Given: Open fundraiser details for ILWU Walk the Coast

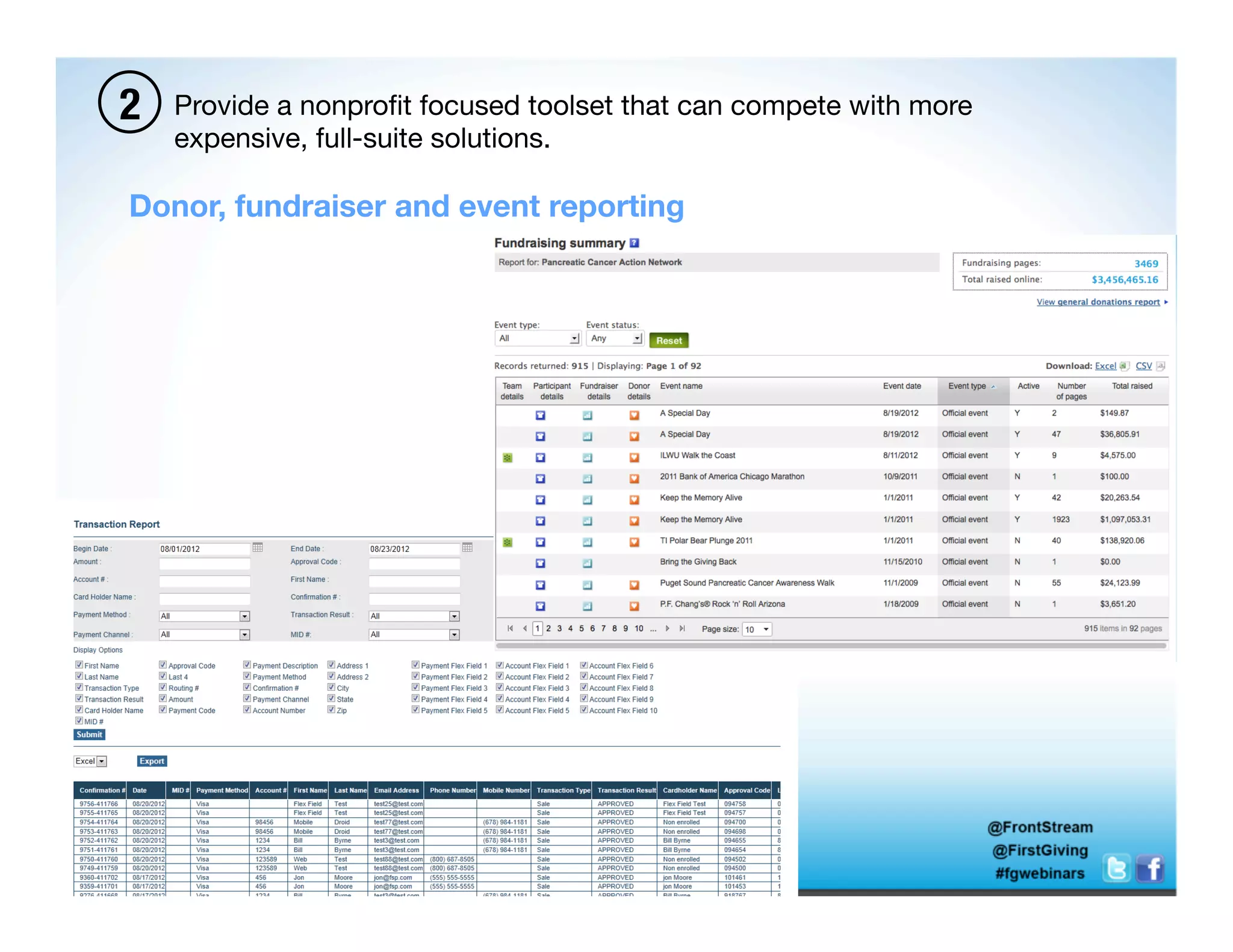Looking at the screenshot, I should [588, 458].
